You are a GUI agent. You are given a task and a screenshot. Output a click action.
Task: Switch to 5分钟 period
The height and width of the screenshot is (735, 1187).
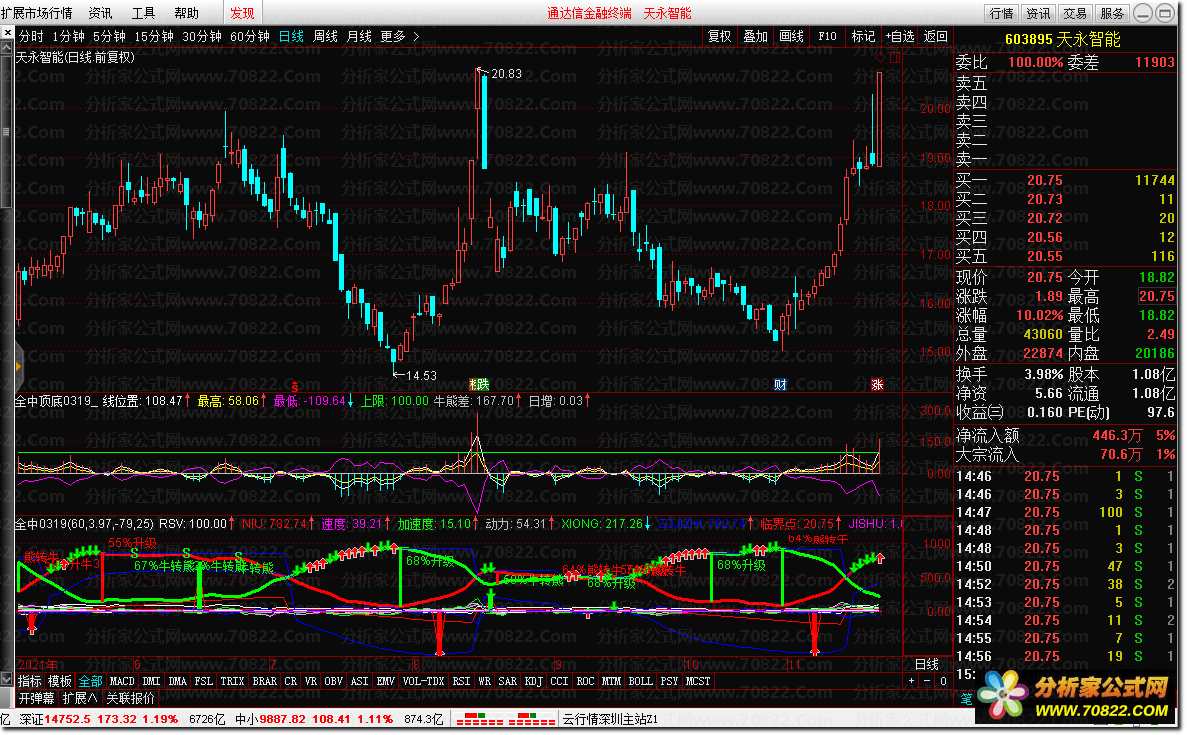(109, 36)
